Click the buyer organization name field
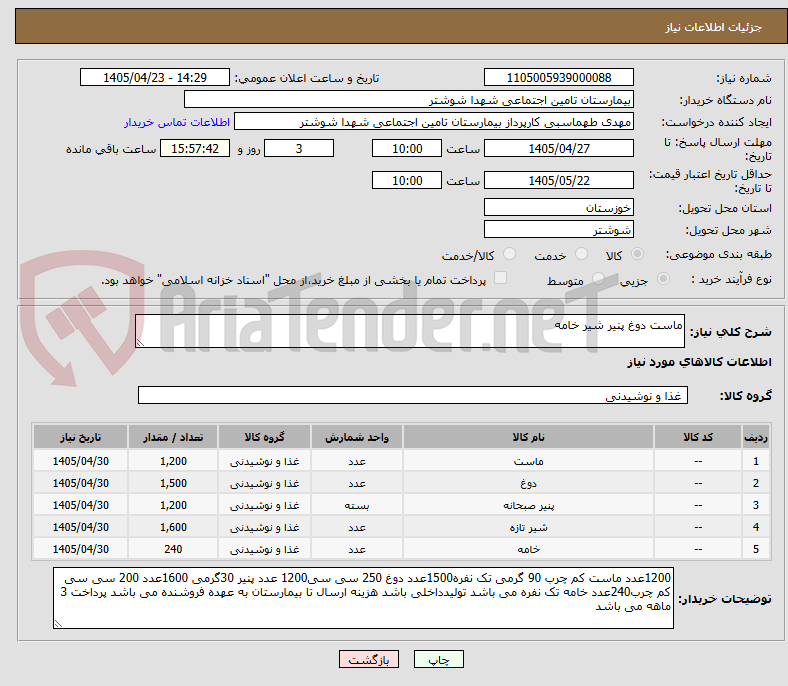The image size is (788, 686). (409, 100)
